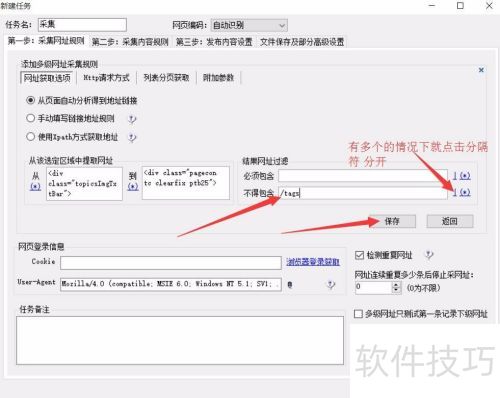Click the (*) wildcard link under 到
This screenshot has height=398, width=500.
(x=133, y=187)
